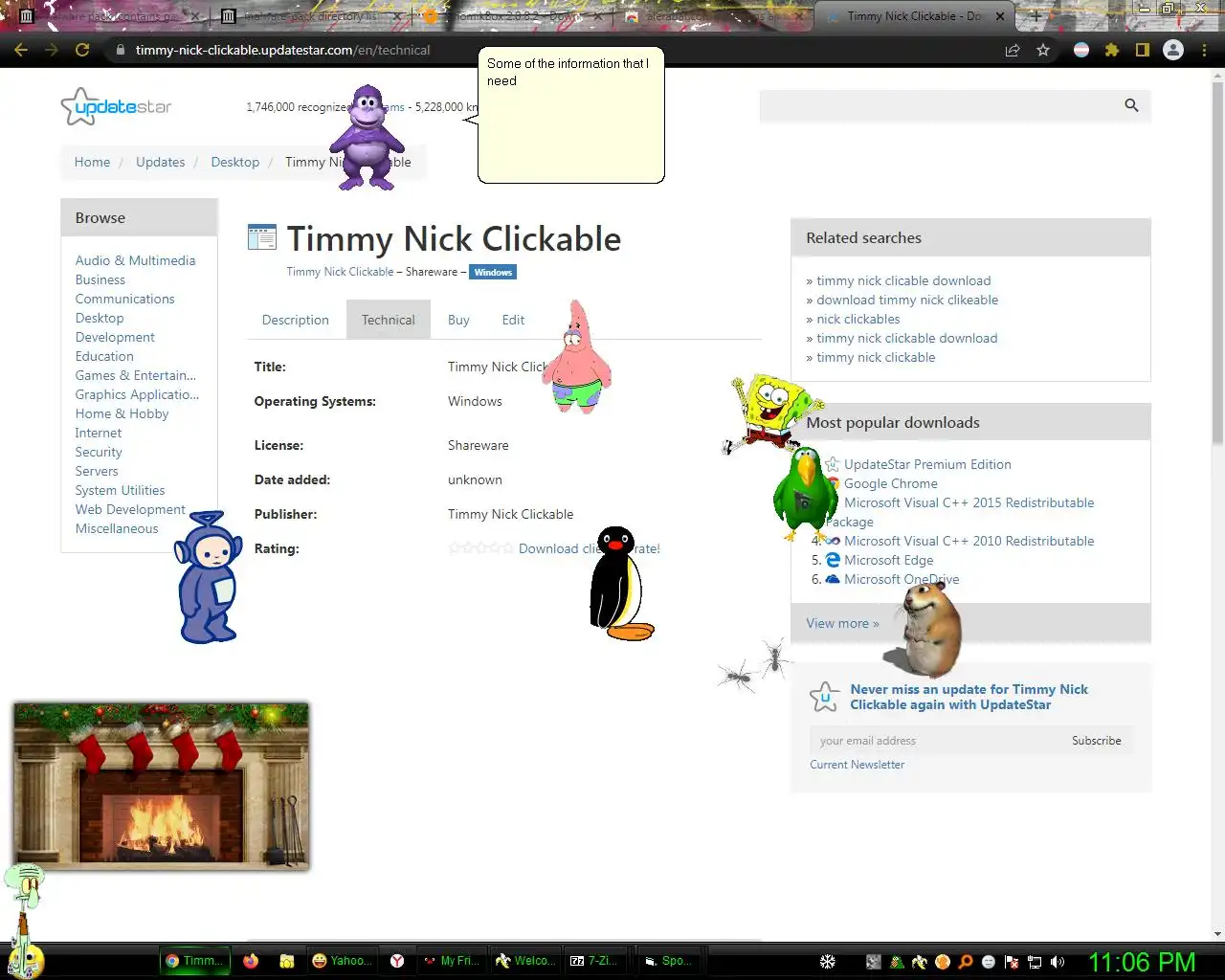View site info via the padlock icon
This screenshot has height=980, width=1225.
(x=120, y=50)
